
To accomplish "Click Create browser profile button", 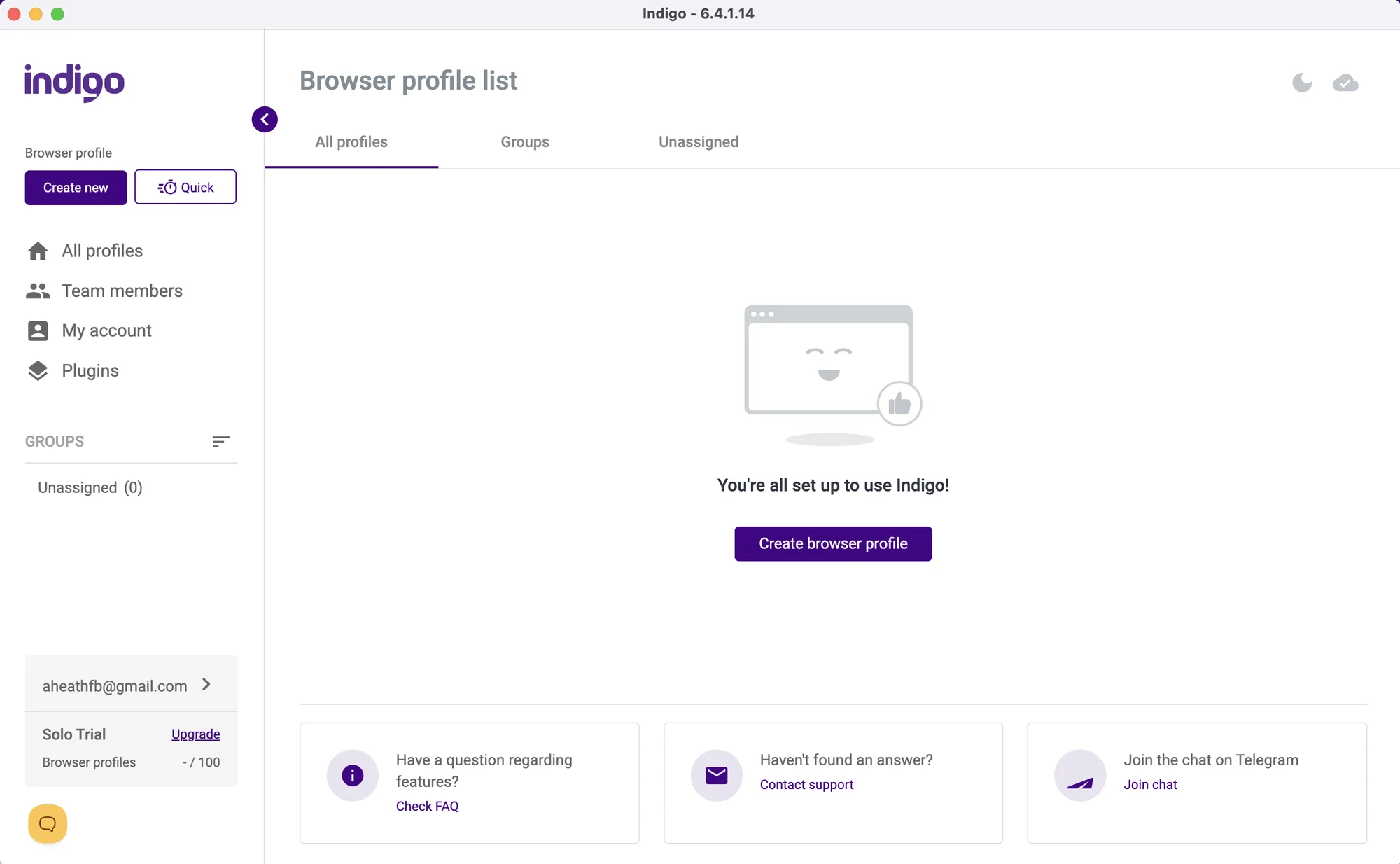I will (833, 543).
